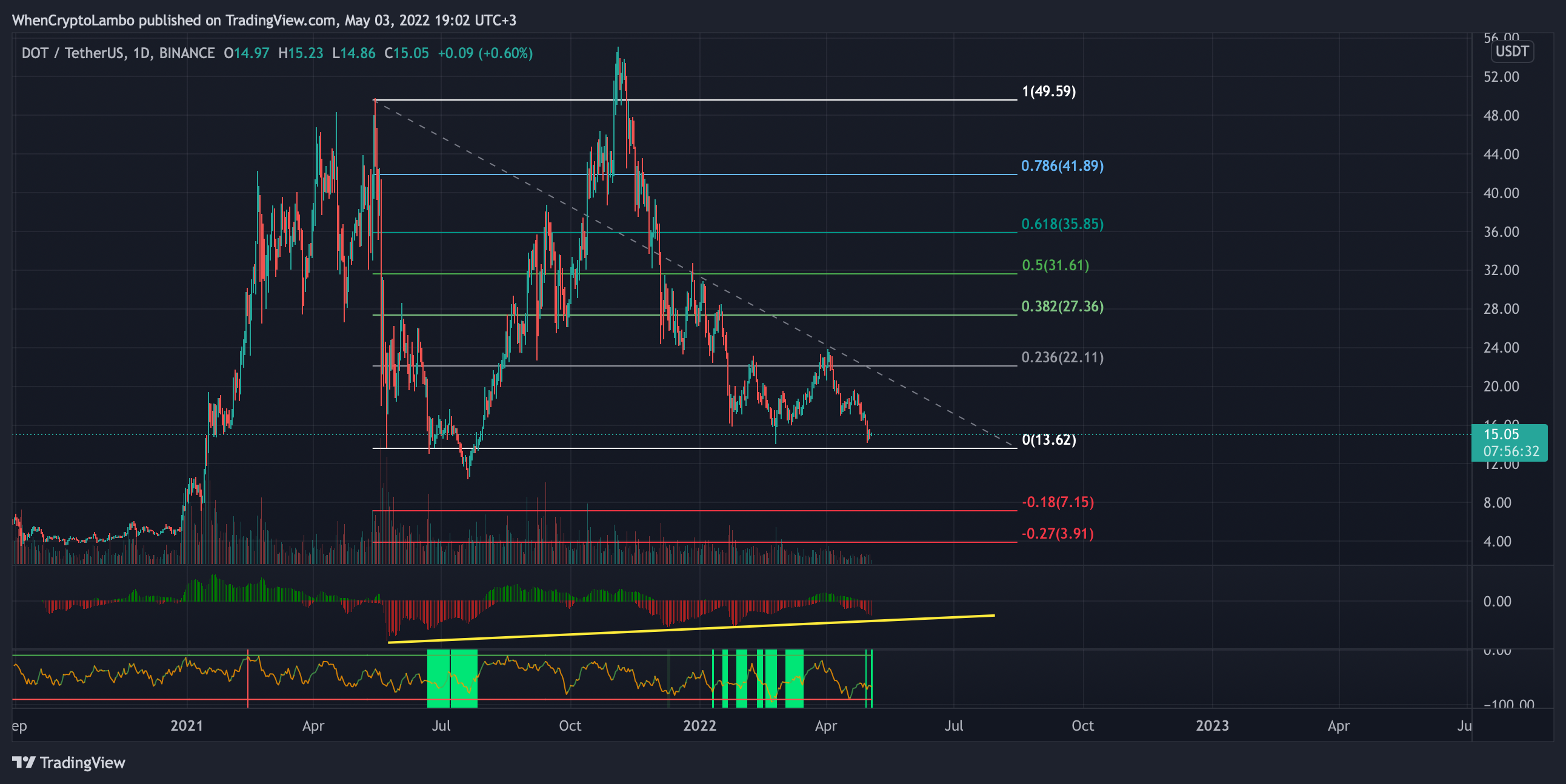Click the wide green highlighted zone near Jul 2021

click(452, 678)
